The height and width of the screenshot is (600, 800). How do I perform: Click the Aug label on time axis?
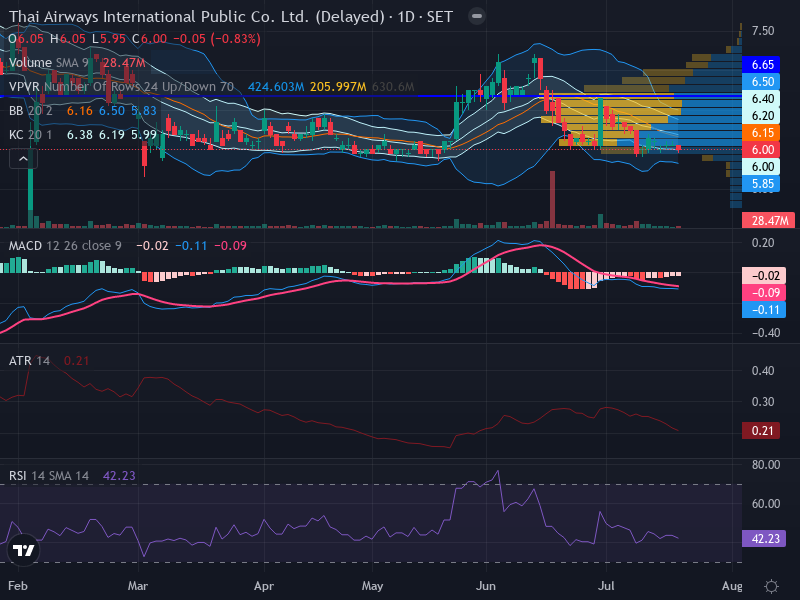point(732,586)
